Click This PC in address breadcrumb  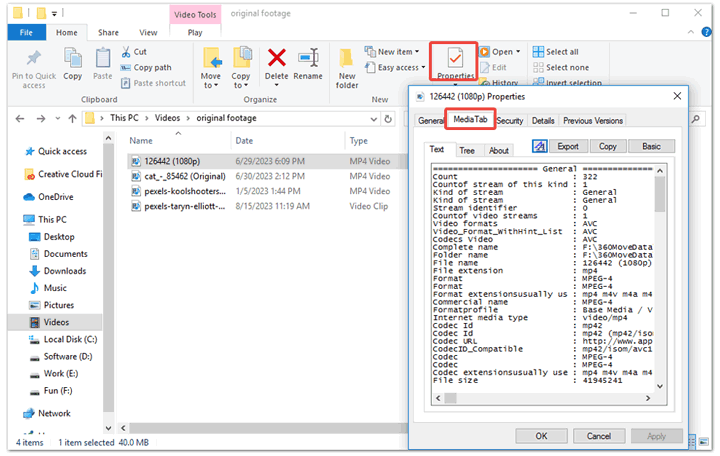pos(124,118)
